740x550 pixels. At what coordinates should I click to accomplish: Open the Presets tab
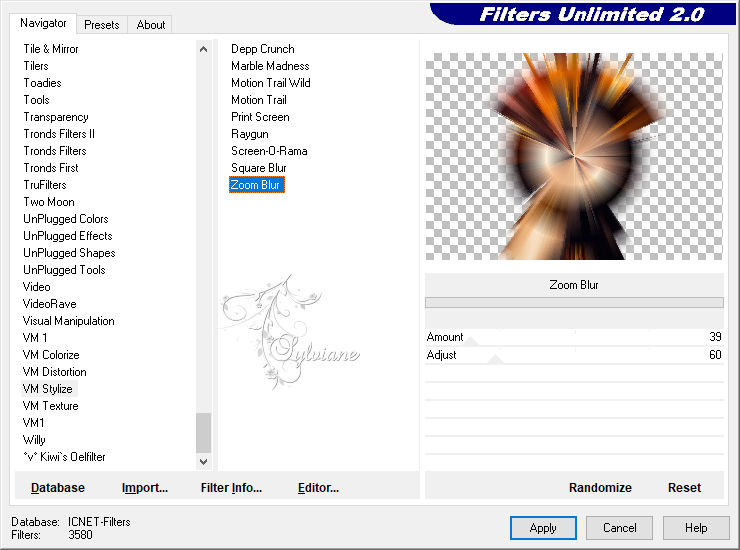101,25
